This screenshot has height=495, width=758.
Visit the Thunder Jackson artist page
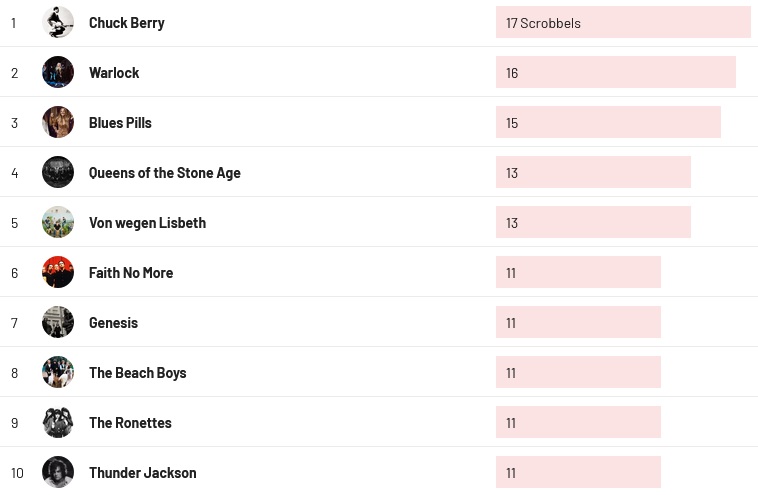(x=142, y=473)
